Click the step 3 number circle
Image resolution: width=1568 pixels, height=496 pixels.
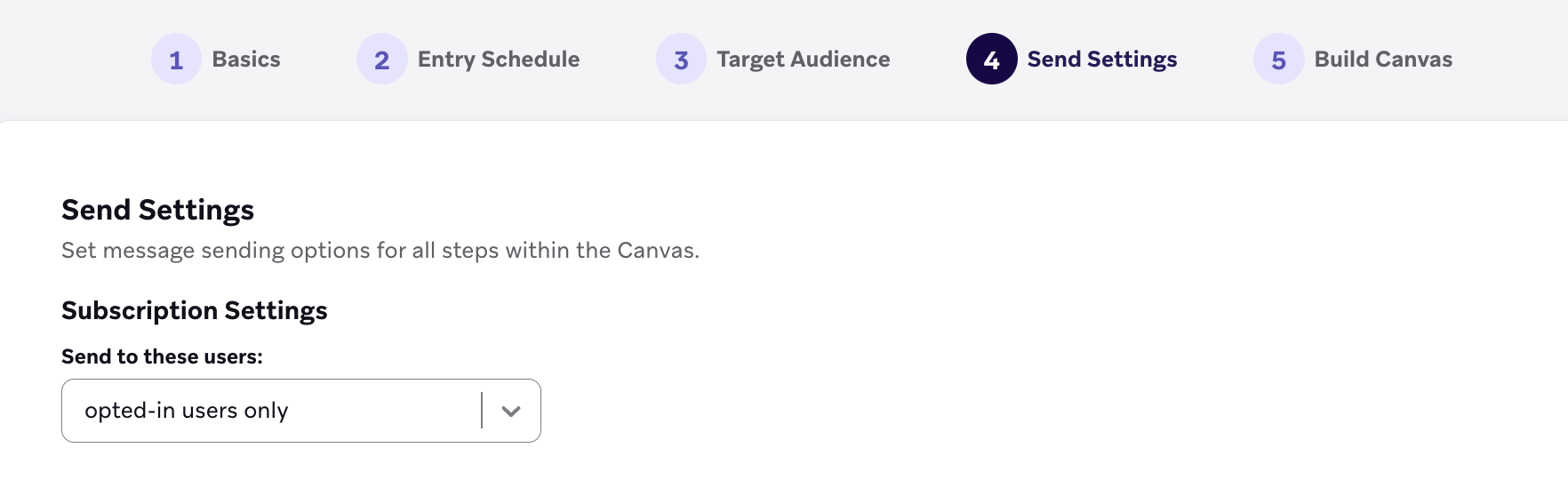[681, 59]
